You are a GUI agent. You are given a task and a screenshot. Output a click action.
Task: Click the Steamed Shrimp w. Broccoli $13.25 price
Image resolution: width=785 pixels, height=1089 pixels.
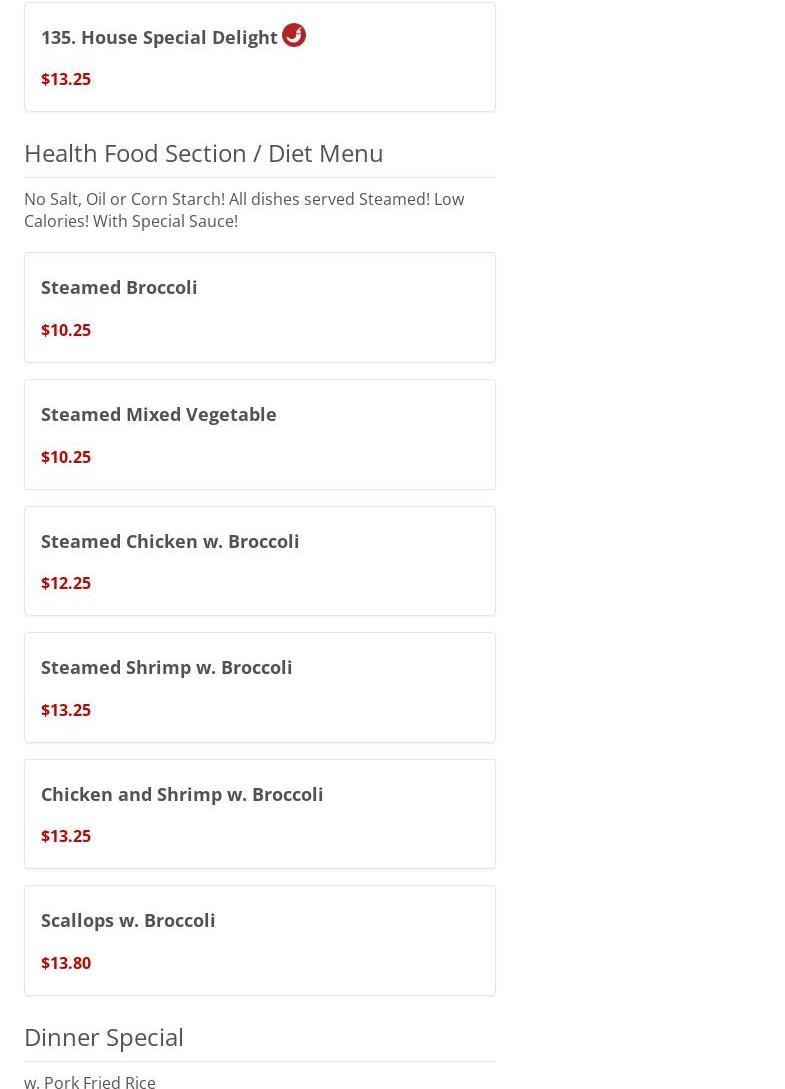pos(66,710)
